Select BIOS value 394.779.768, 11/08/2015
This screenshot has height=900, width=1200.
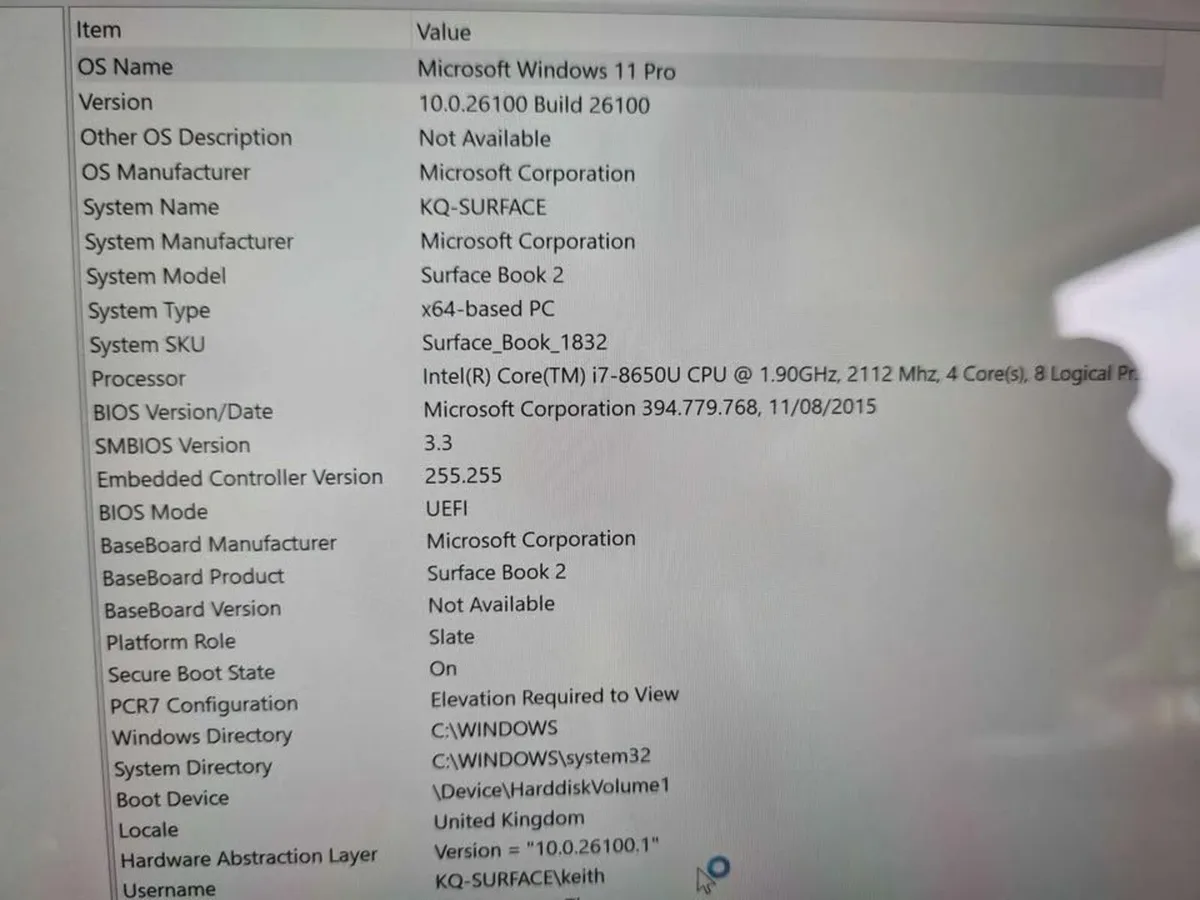(x=650, y=409)
